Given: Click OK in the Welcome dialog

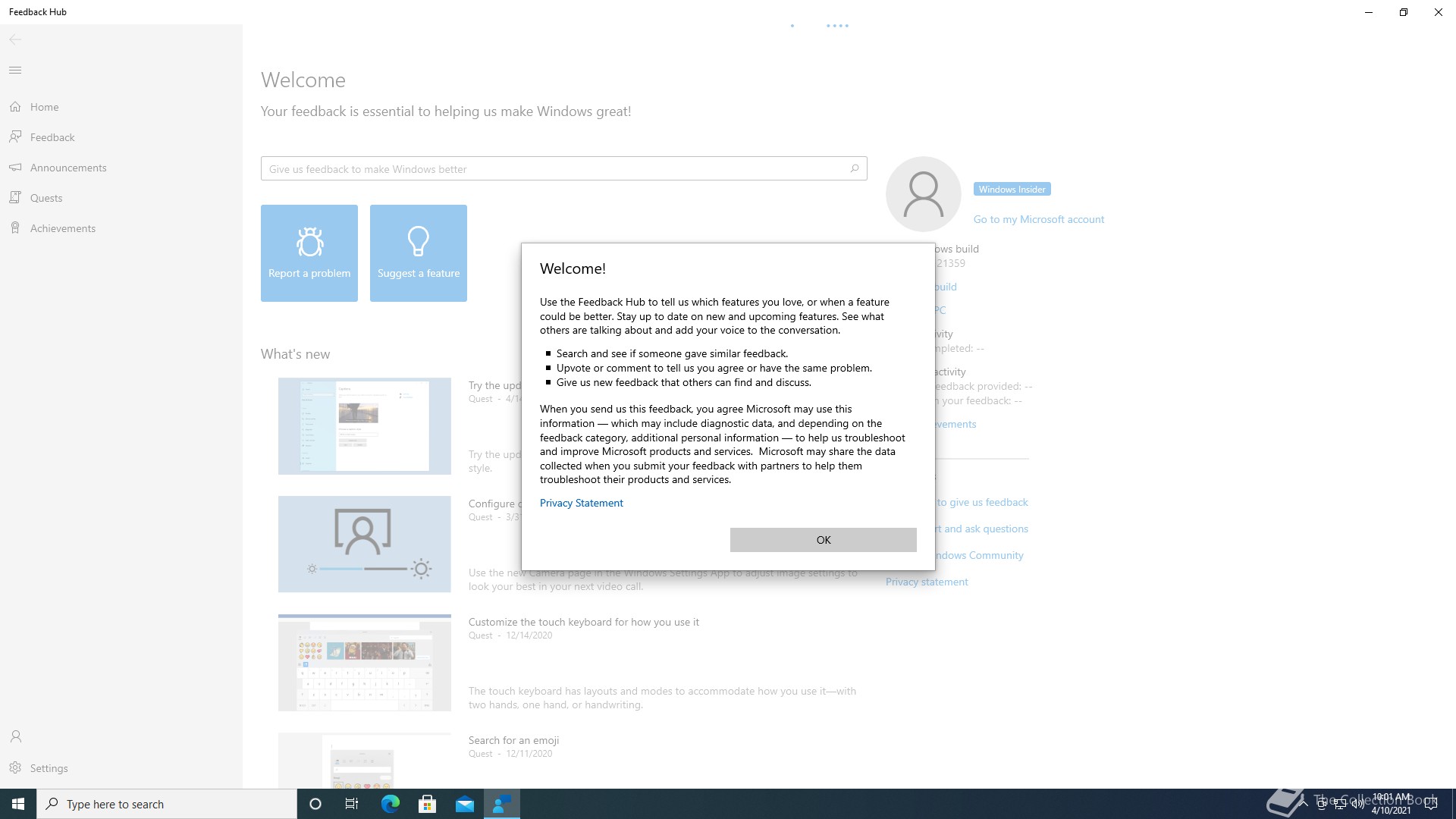Looking at the screenshot, I should [823, 540].
